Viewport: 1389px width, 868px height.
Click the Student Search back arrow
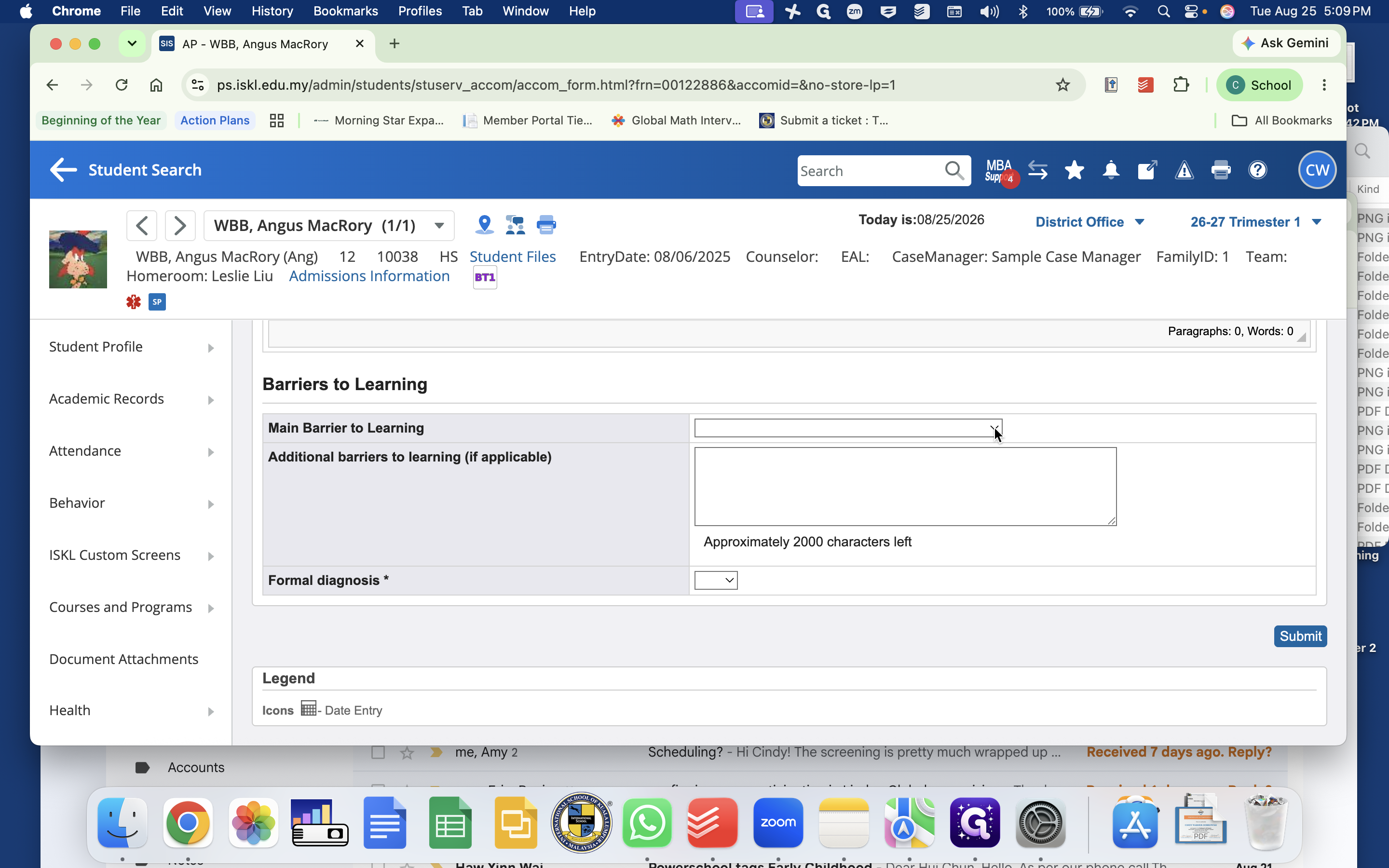click(63, 170)
